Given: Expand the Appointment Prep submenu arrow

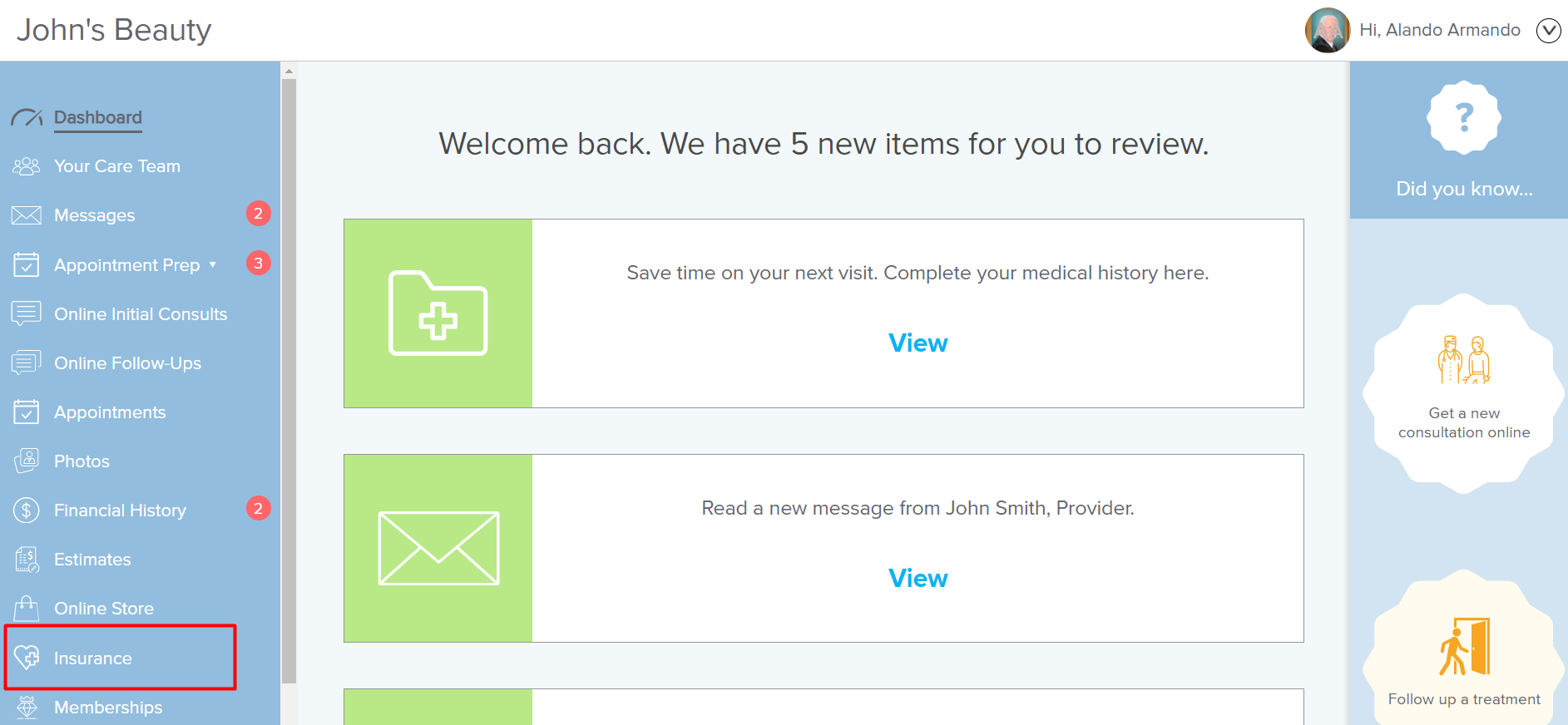Looking at the screenshot, I should (x=213, y=264).
